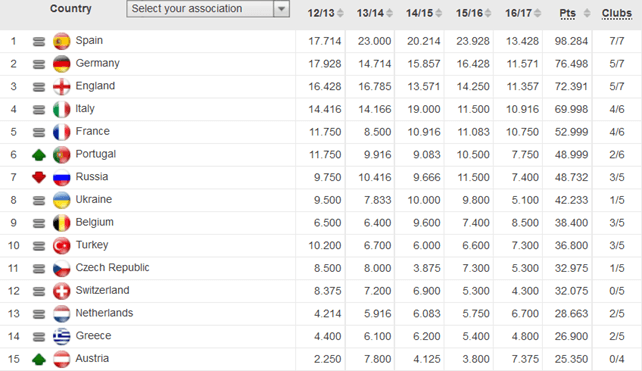
Task: Click the England flag icon
Action: 61,86
